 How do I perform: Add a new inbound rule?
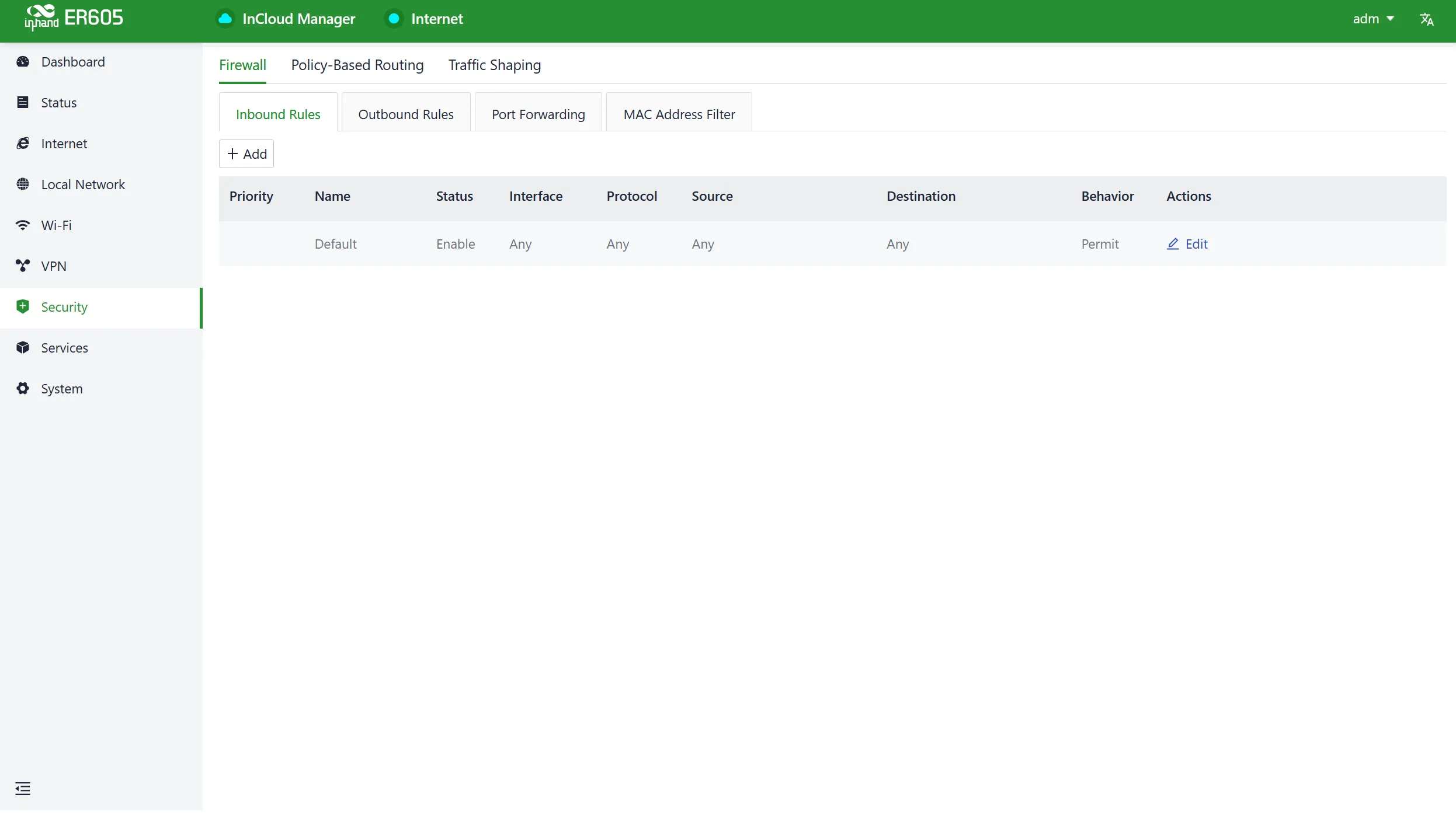[246, 154]
